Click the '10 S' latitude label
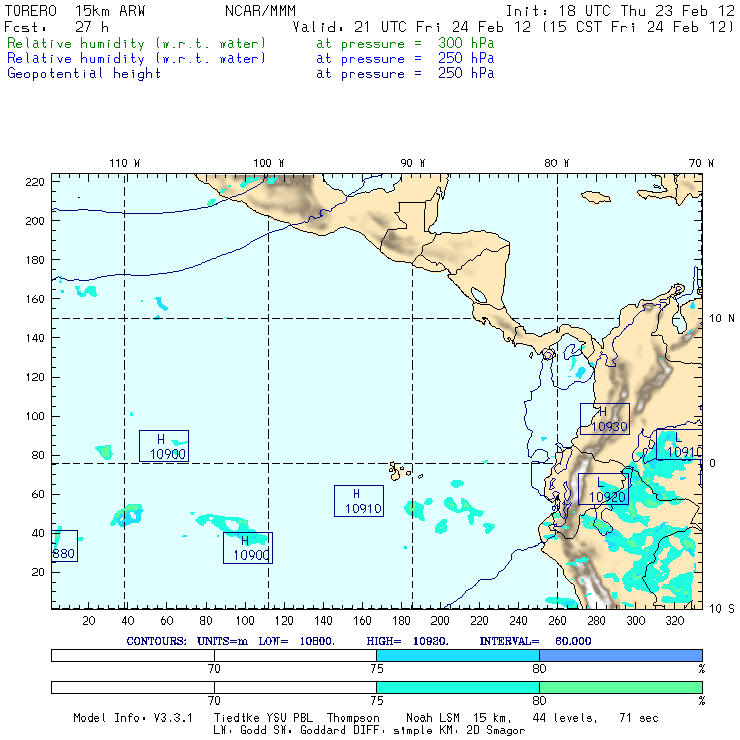740x740 pixels. click(x=722, y=609)
